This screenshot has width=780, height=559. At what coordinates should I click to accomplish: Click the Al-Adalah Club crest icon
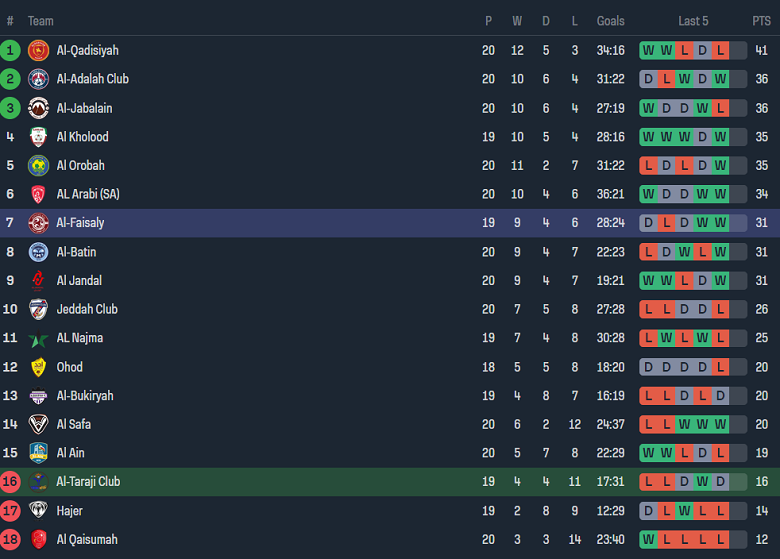(38, 79)
